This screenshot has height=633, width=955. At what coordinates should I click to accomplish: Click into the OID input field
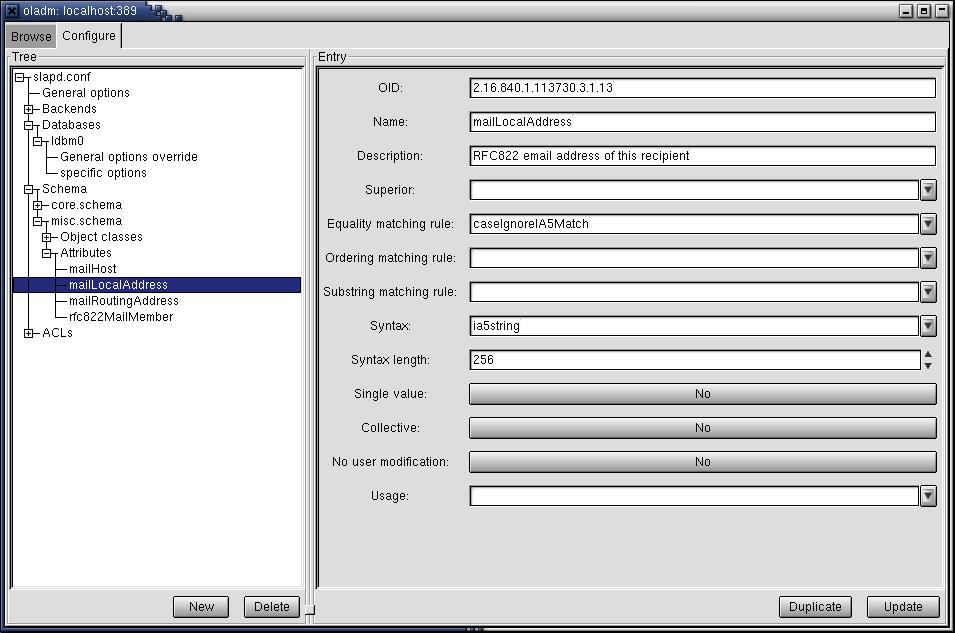(702, 88)
